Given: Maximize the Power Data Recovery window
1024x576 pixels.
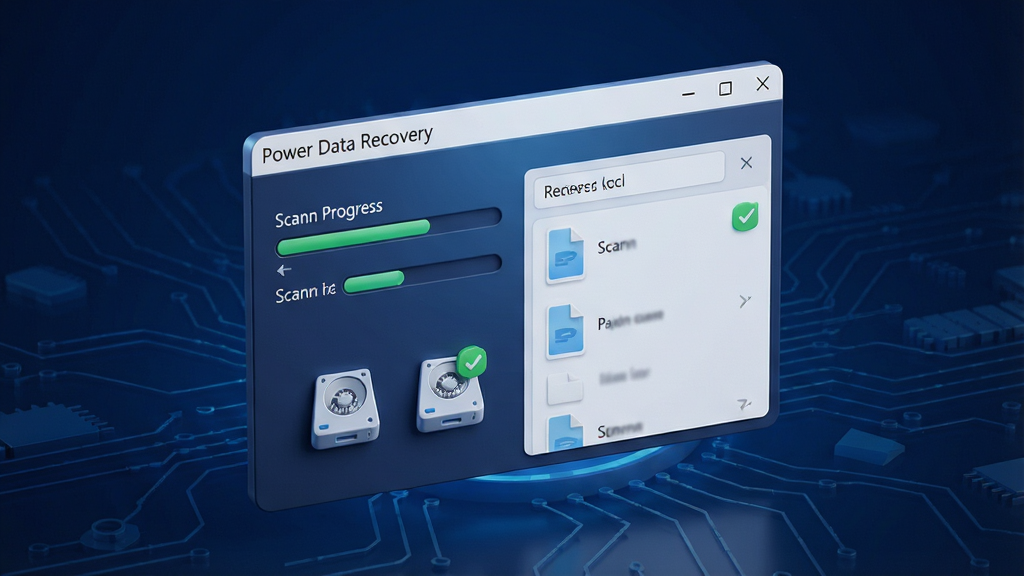Looking at the screenshot, I should click(725, 88).
